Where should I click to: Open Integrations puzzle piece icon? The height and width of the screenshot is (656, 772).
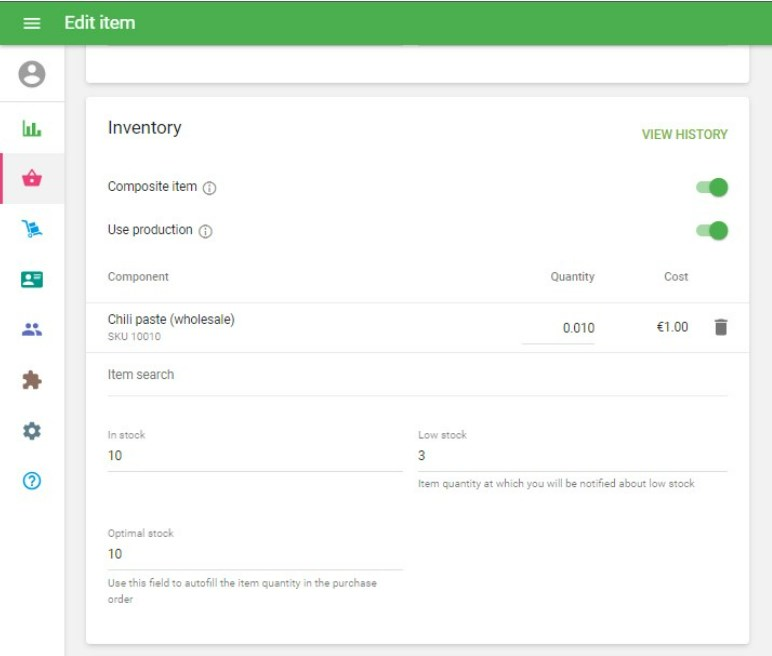[x=32, y=380]
